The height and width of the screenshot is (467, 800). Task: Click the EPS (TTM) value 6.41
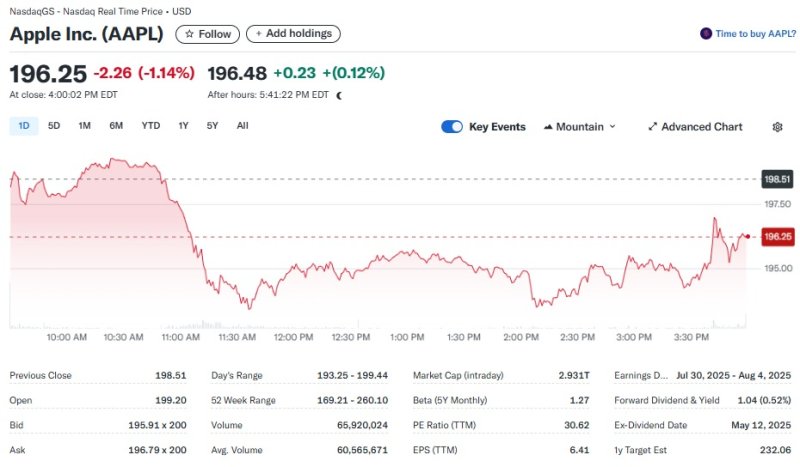pyautogui.click(x=579, y=450)
